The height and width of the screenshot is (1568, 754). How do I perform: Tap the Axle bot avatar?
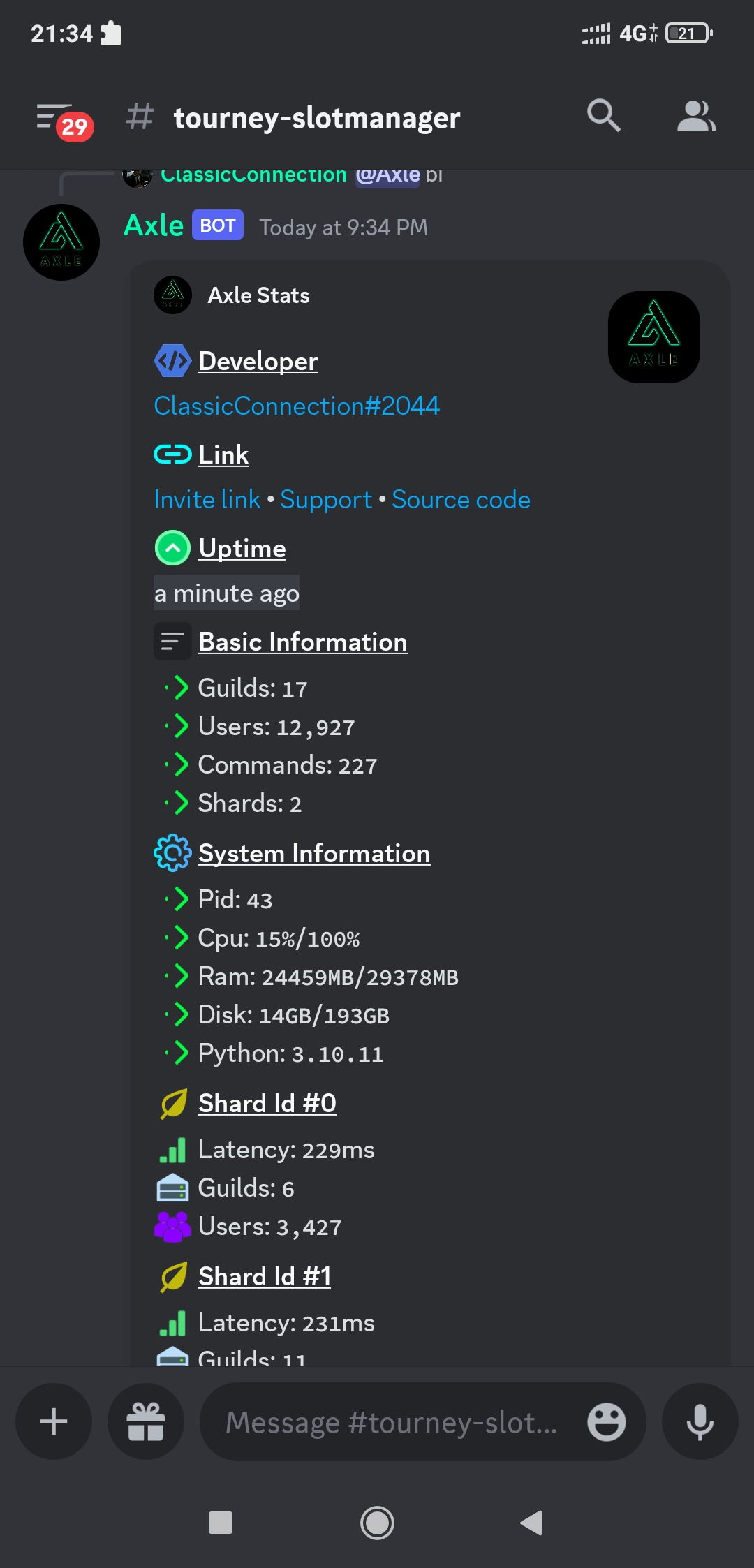(x=61, y=241)
